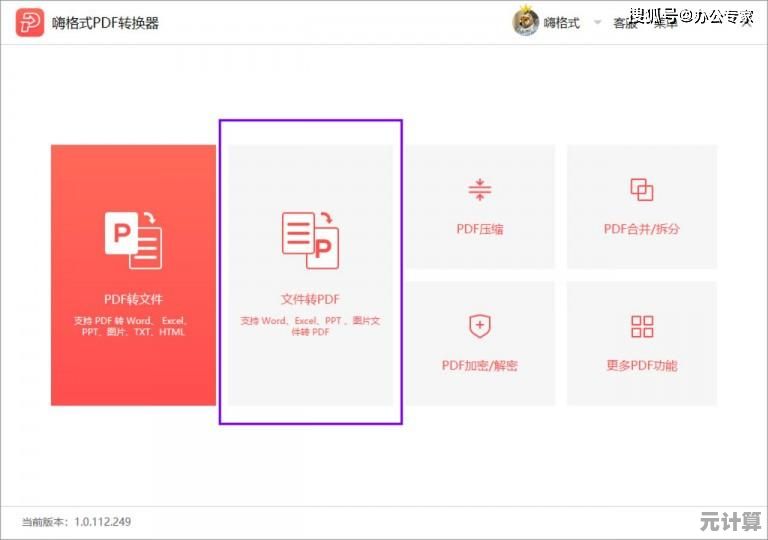Open PDF加密/解密 label

[480, 365]
